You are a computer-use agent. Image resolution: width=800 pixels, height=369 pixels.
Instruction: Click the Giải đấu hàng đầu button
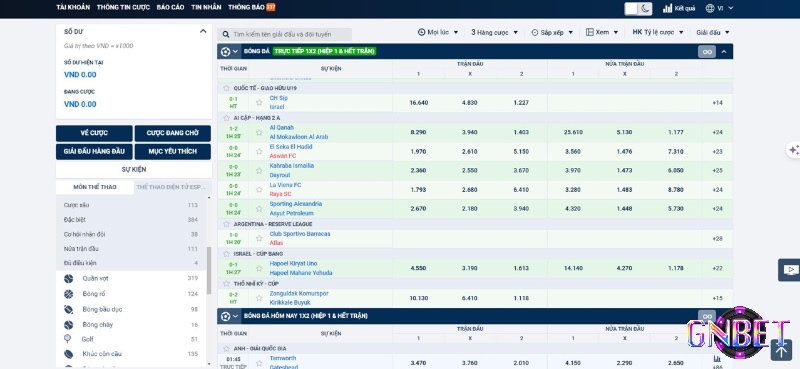pyautogui.click(x=94, y=152)
